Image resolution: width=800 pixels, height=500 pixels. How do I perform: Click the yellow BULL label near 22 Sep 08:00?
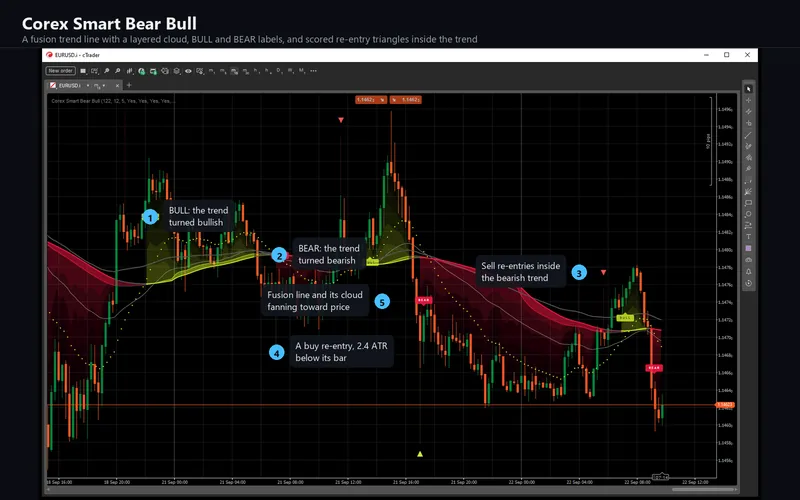pos(625,317)
